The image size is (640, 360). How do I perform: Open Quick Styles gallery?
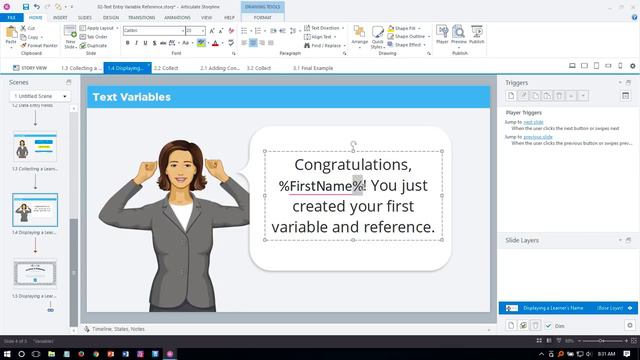pos(377,37)
